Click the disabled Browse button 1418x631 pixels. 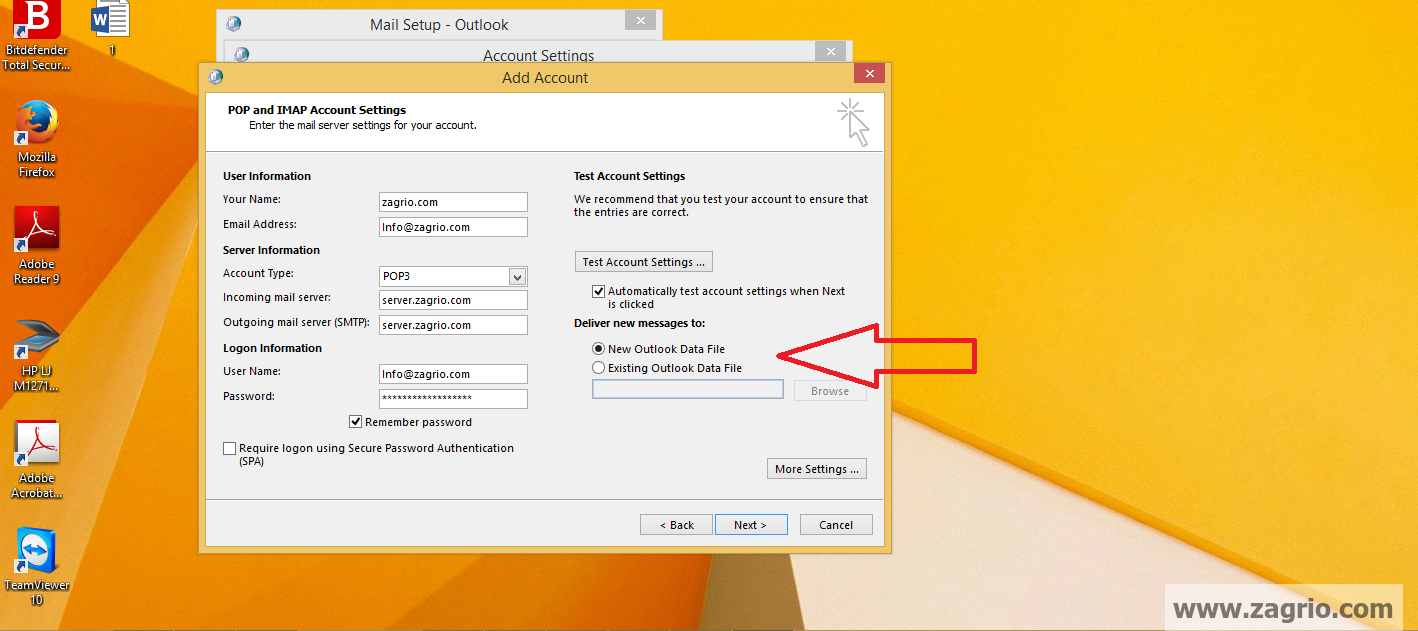coord(830,391)
